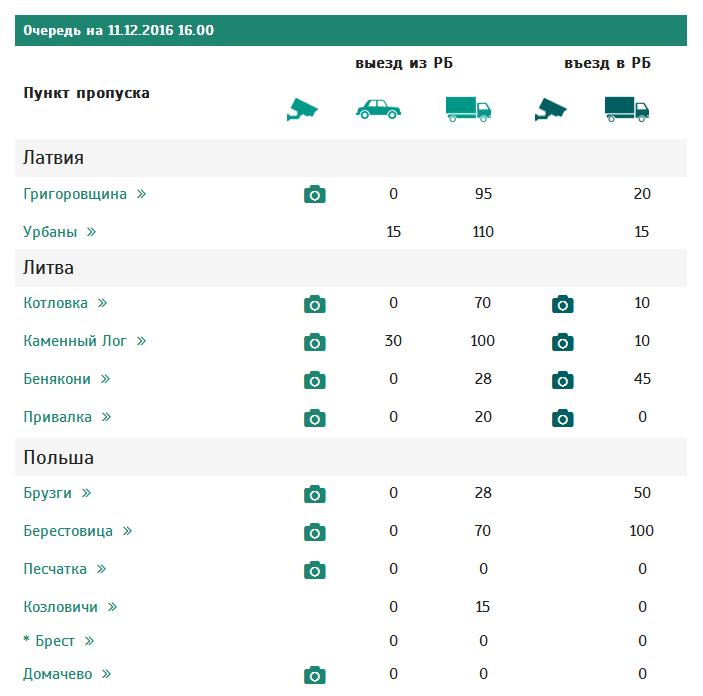The image size is (703, 696).
Task: Open the Урбаны checkpoint link
Action: (x=50, y=232)
